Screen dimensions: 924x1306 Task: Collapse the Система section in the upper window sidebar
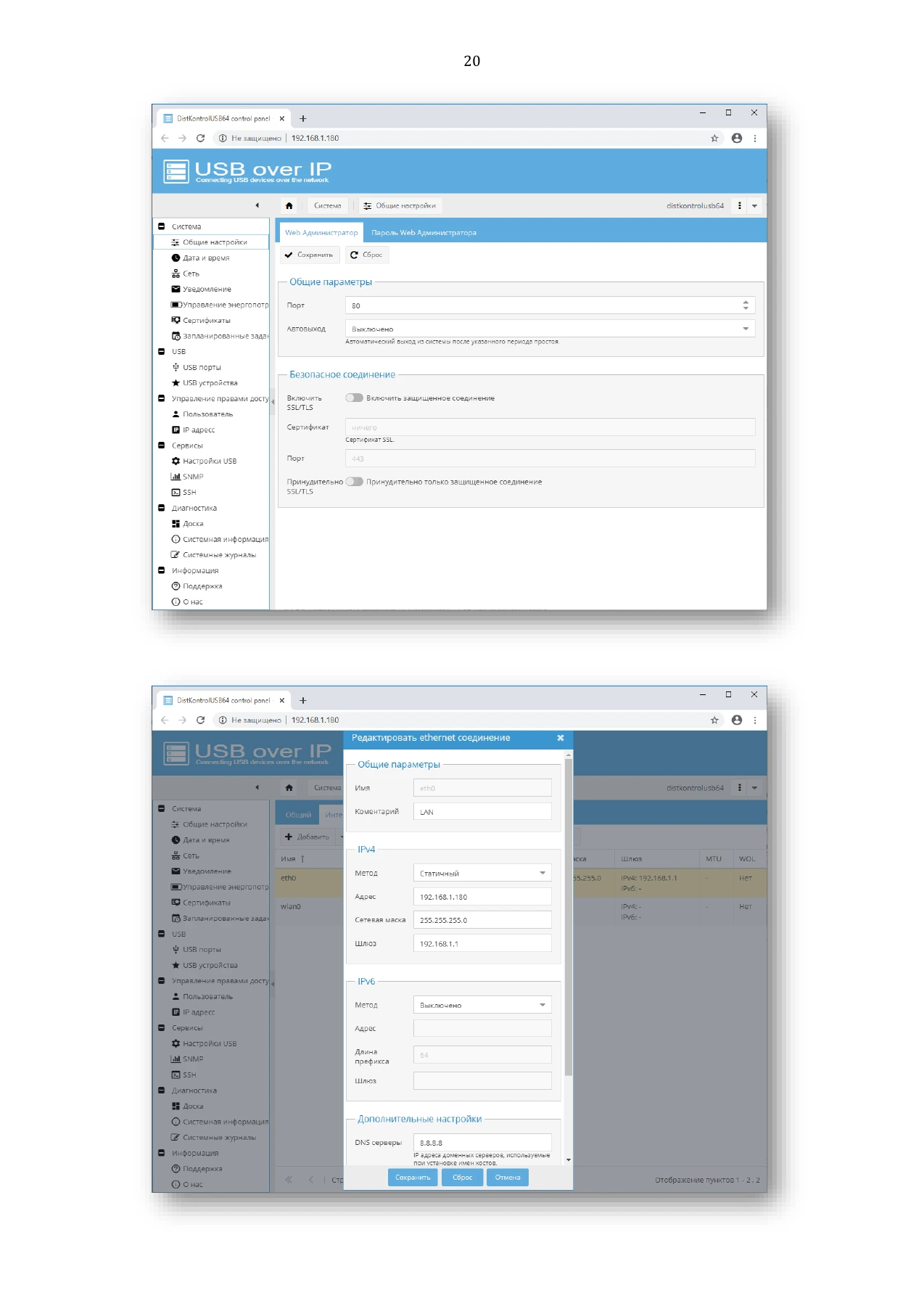point(162,226)
